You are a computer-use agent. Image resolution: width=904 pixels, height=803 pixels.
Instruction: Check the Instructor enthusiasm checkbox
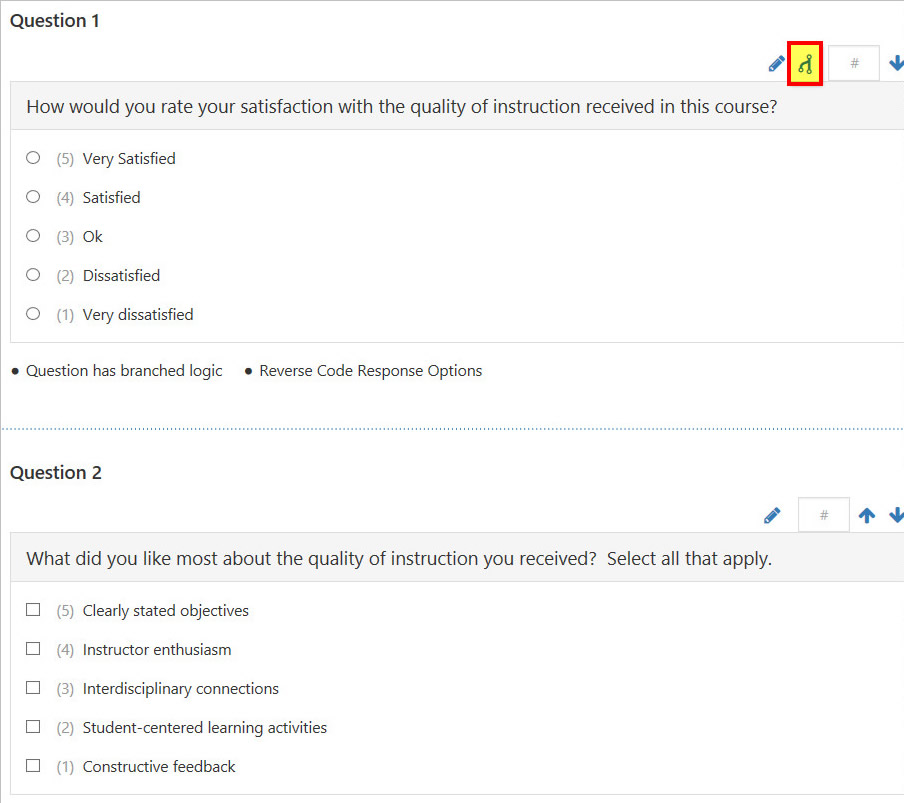point(32,648)
